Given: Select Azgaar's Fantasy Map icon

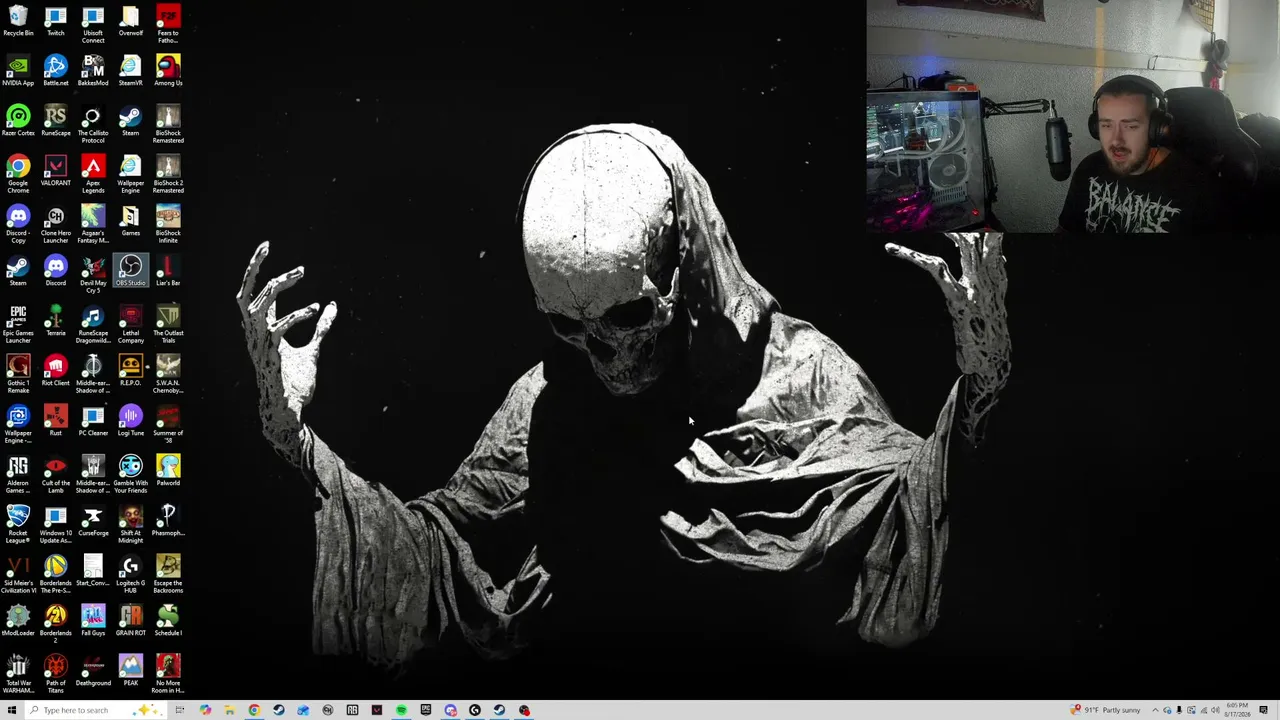Looking at the screenshot, I should [x=93, y=225].
